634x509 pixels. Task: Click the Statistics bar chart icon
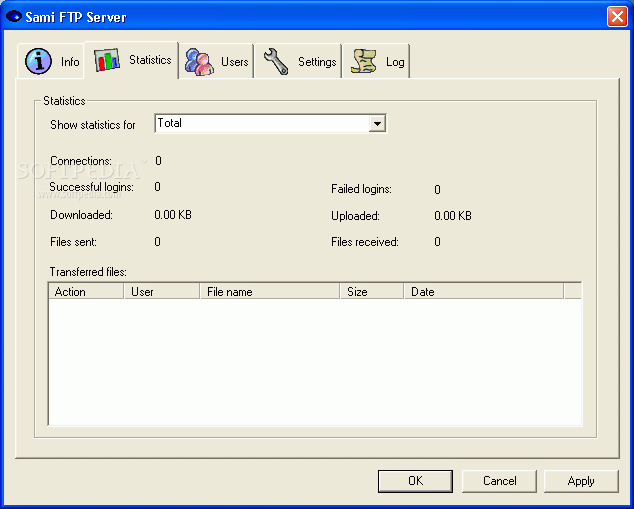(107, 60)
